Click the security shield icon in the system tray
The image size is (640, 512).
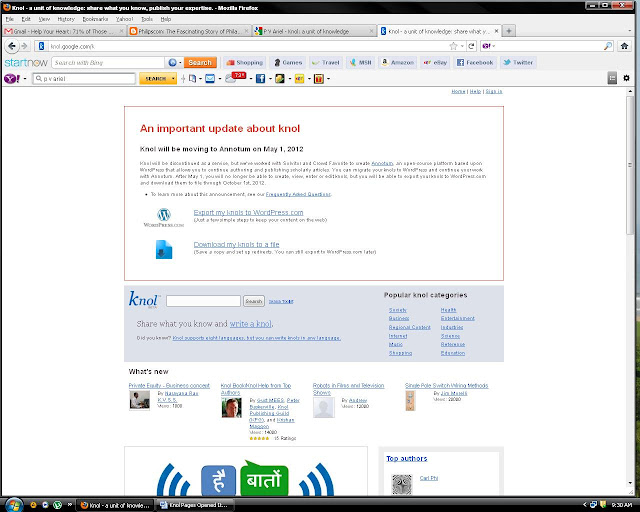[603, 505]
